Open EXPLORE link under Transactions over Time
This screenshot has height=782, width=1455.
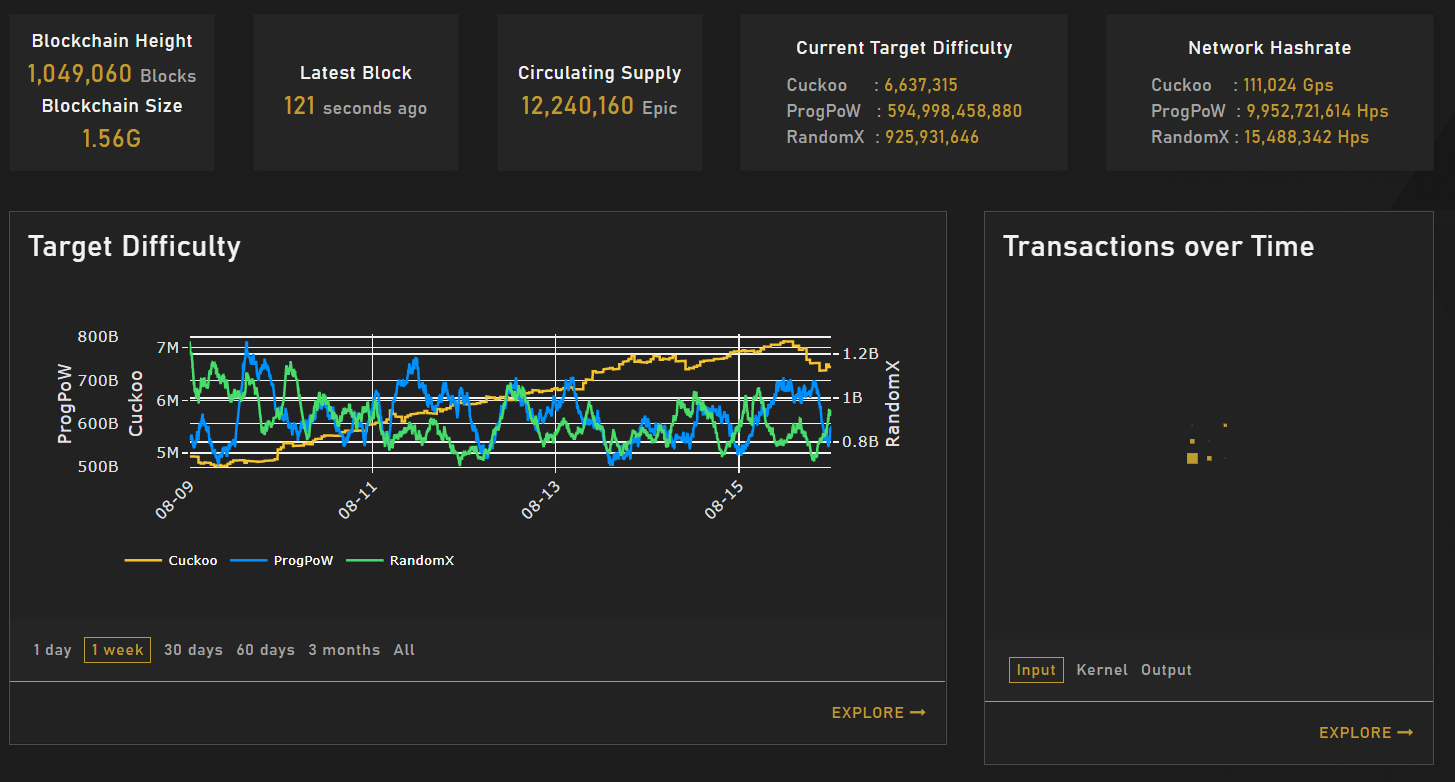coord(1365,733)
